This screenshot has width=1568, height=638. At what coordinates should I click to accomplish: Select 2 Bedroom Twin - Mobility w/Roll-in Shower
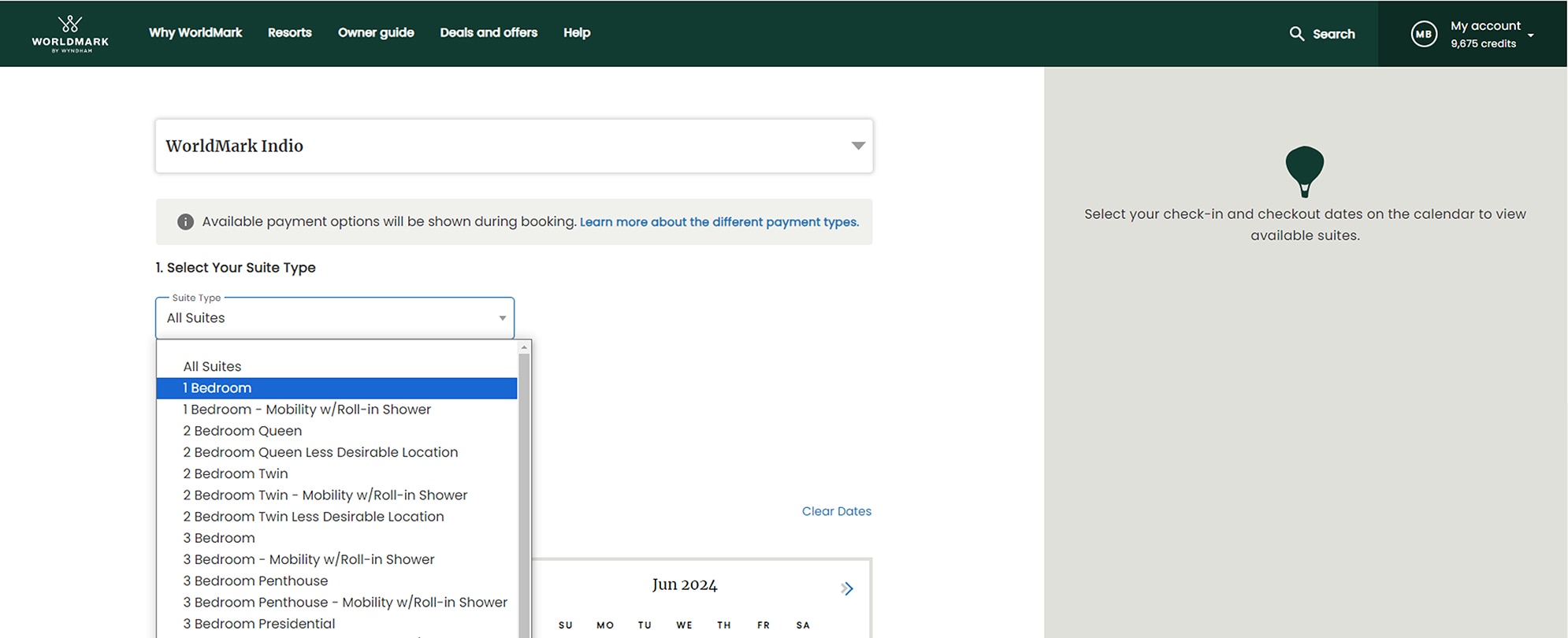336,495
